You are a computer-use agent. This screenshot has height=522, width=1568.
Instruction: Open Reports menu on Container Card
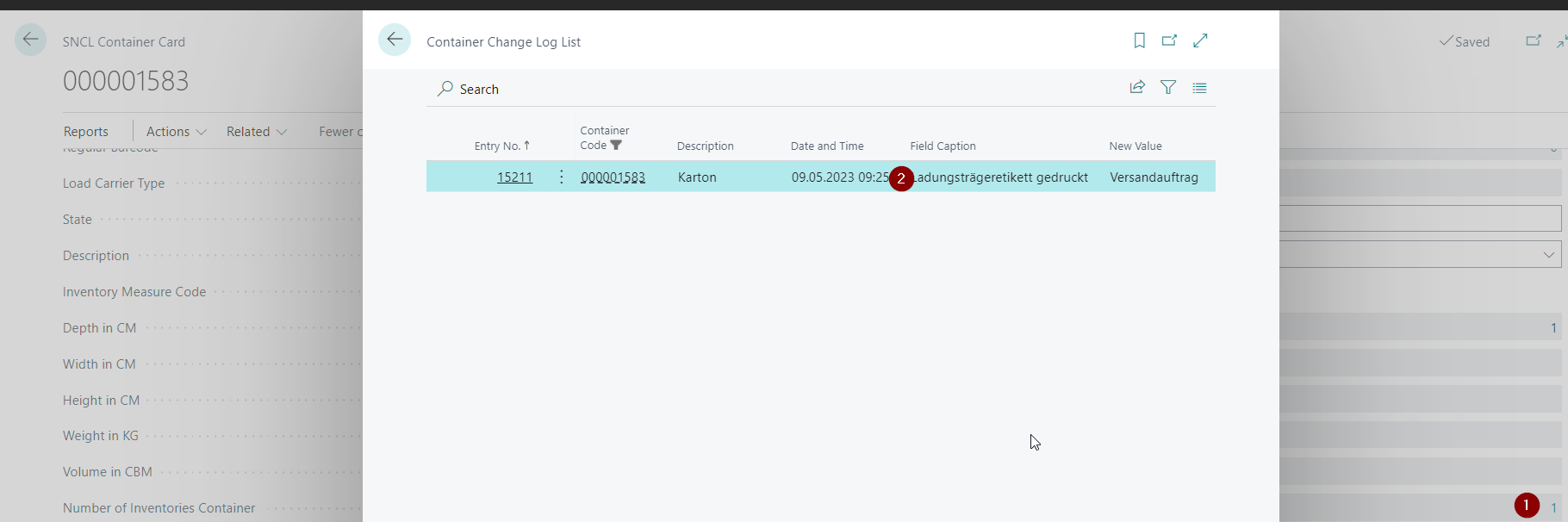[x=86, y=131]
